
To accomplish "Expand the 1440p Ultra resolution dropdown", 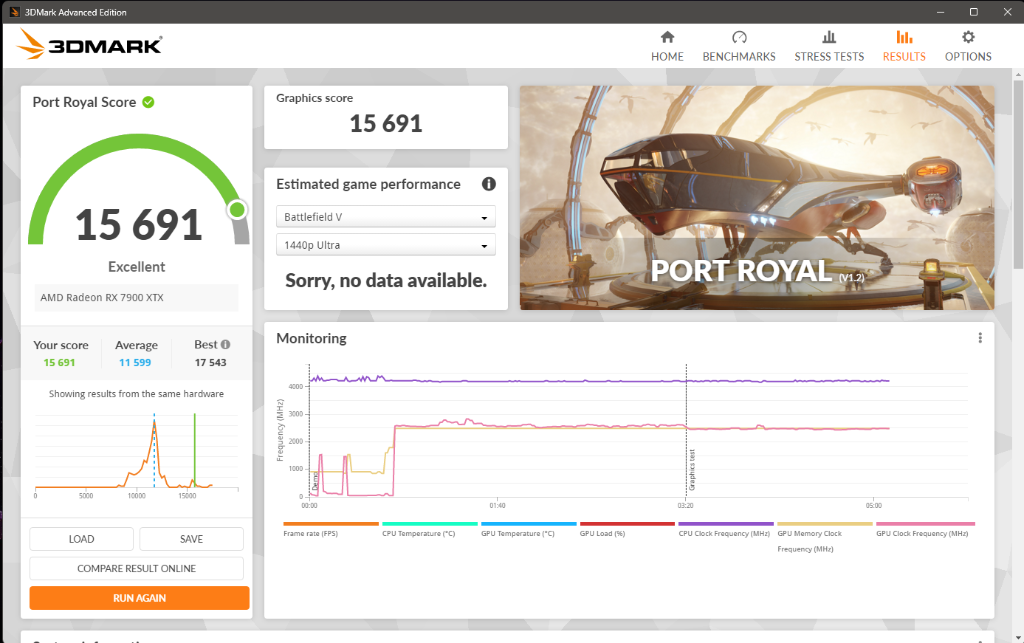I will pos(385,245).
